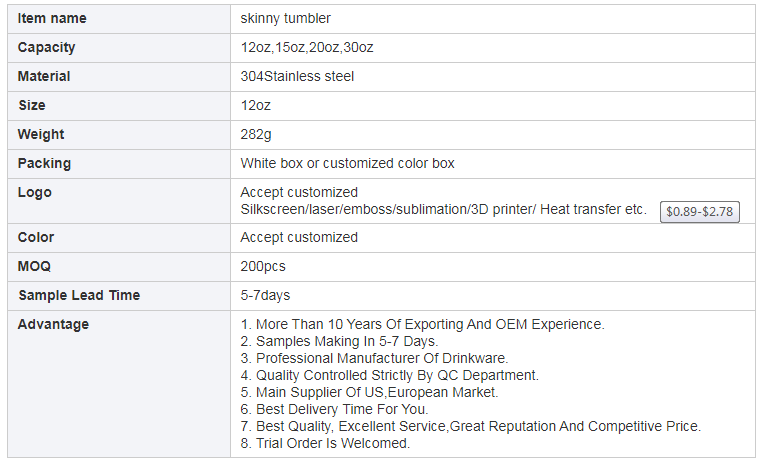Select the '200pcs' MOQ value
This screenshot has height=462, width=765.
click(x=263, y=266)
